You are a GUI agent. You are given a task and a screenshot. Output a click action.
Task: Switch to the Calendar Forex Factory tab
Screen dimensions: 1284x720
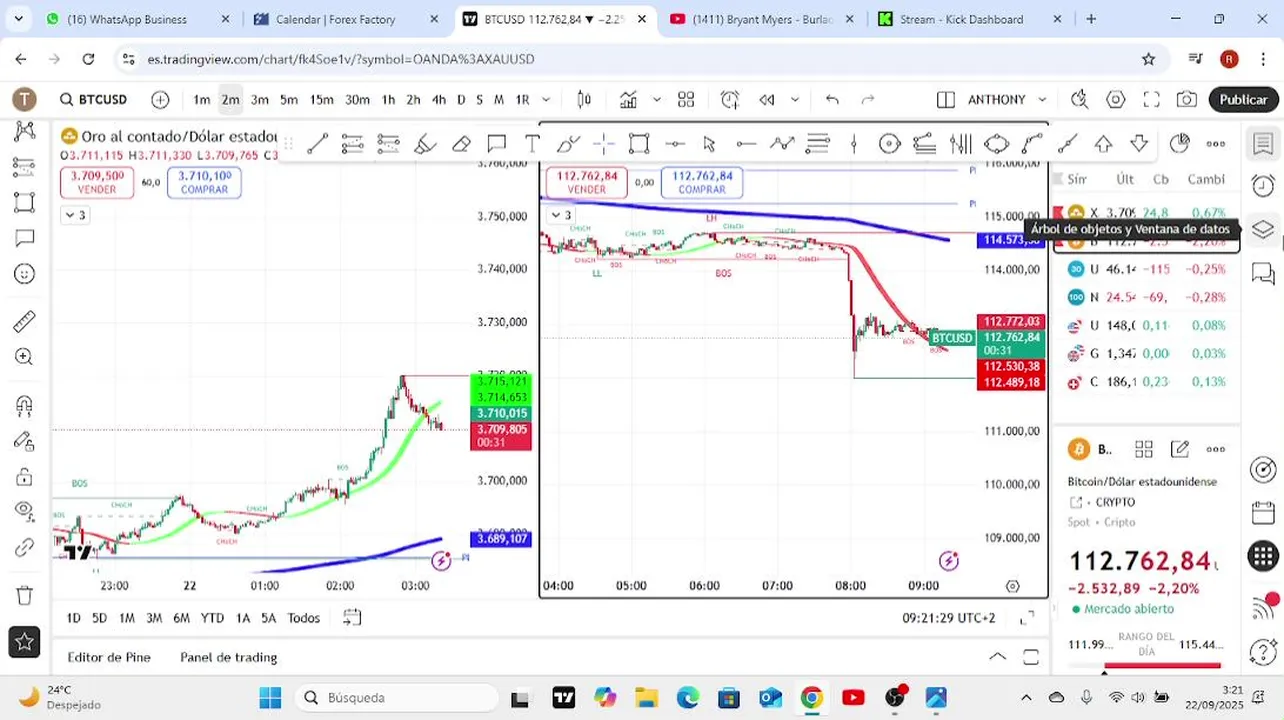click(x=346, y=19)
